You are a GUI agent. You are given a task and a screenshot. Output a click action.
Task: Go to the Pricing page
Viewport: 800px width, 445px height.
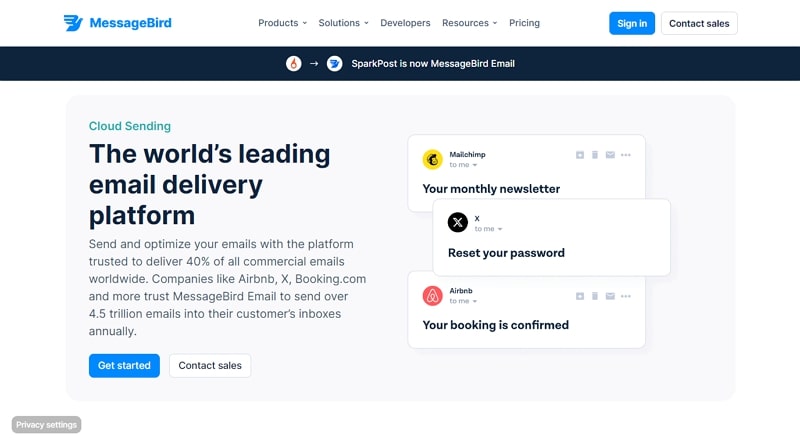point(524,23)
